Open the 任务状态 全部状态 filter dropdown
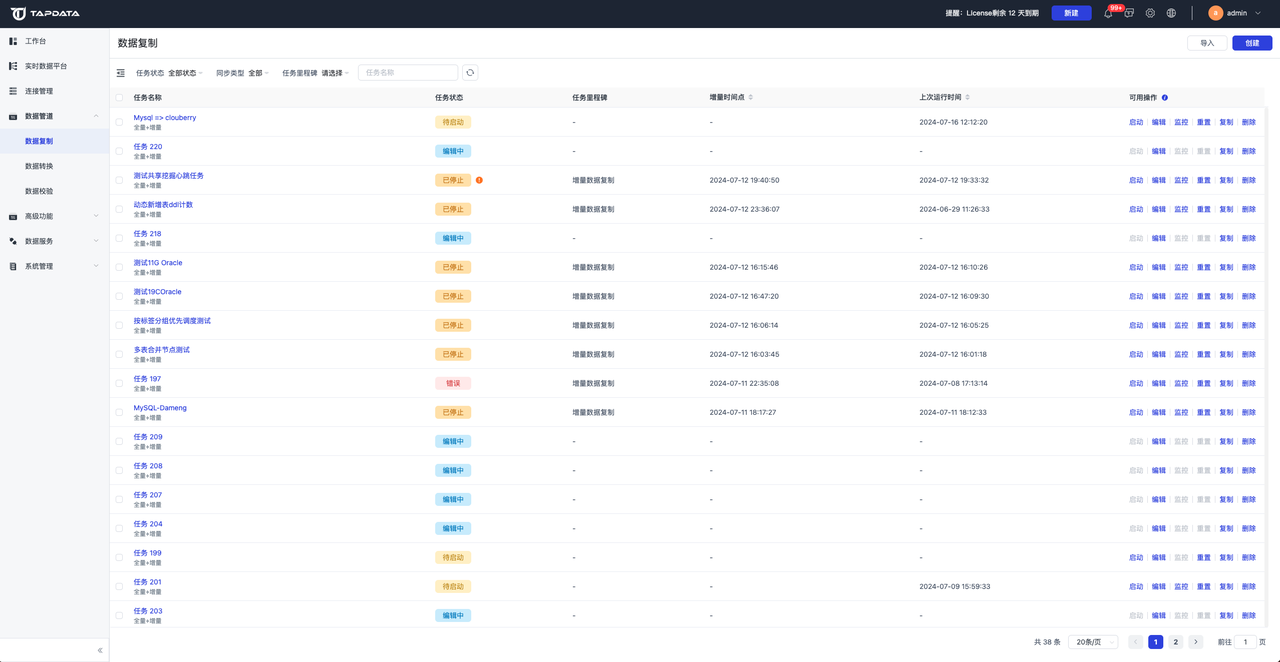 pyautogui.click(x=184, y=73)
